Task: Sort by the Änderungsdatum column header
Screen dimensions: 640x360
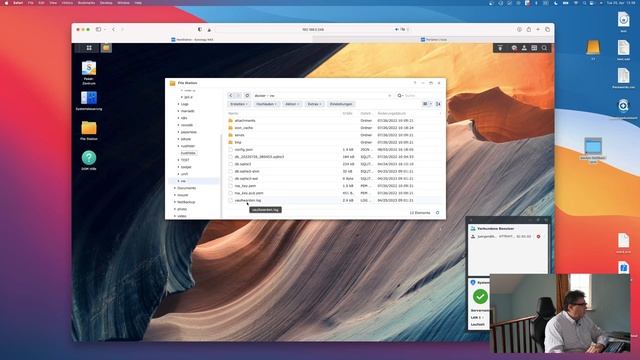Action: [x=391, y=113]
